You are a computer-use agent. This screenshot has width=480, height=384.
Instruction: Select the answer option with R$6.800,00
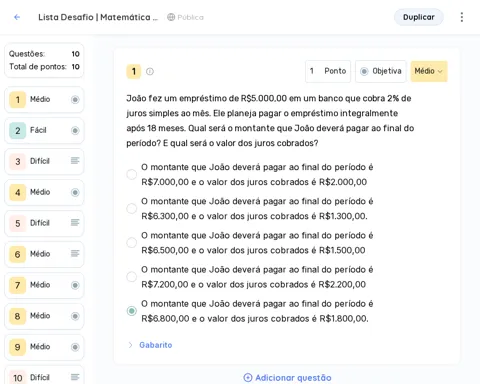(132, 311)
